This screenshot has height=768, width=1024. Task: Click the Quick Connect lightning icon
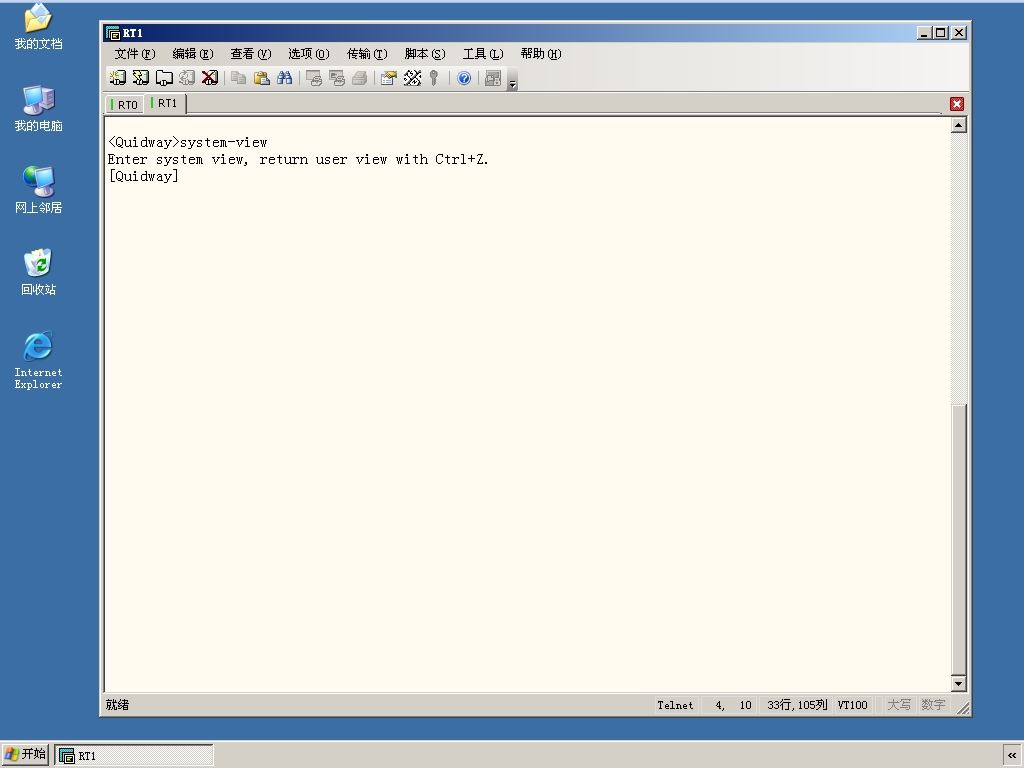tap(140, 78)
